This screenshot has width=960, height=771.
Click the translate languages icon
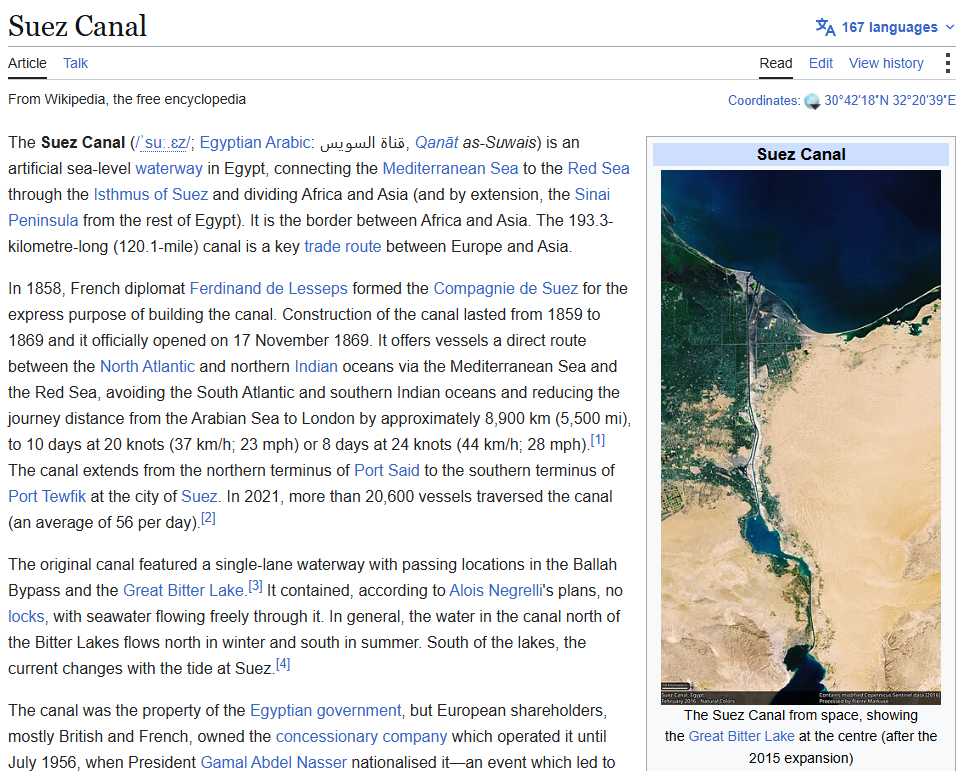(x=825, y=27)
